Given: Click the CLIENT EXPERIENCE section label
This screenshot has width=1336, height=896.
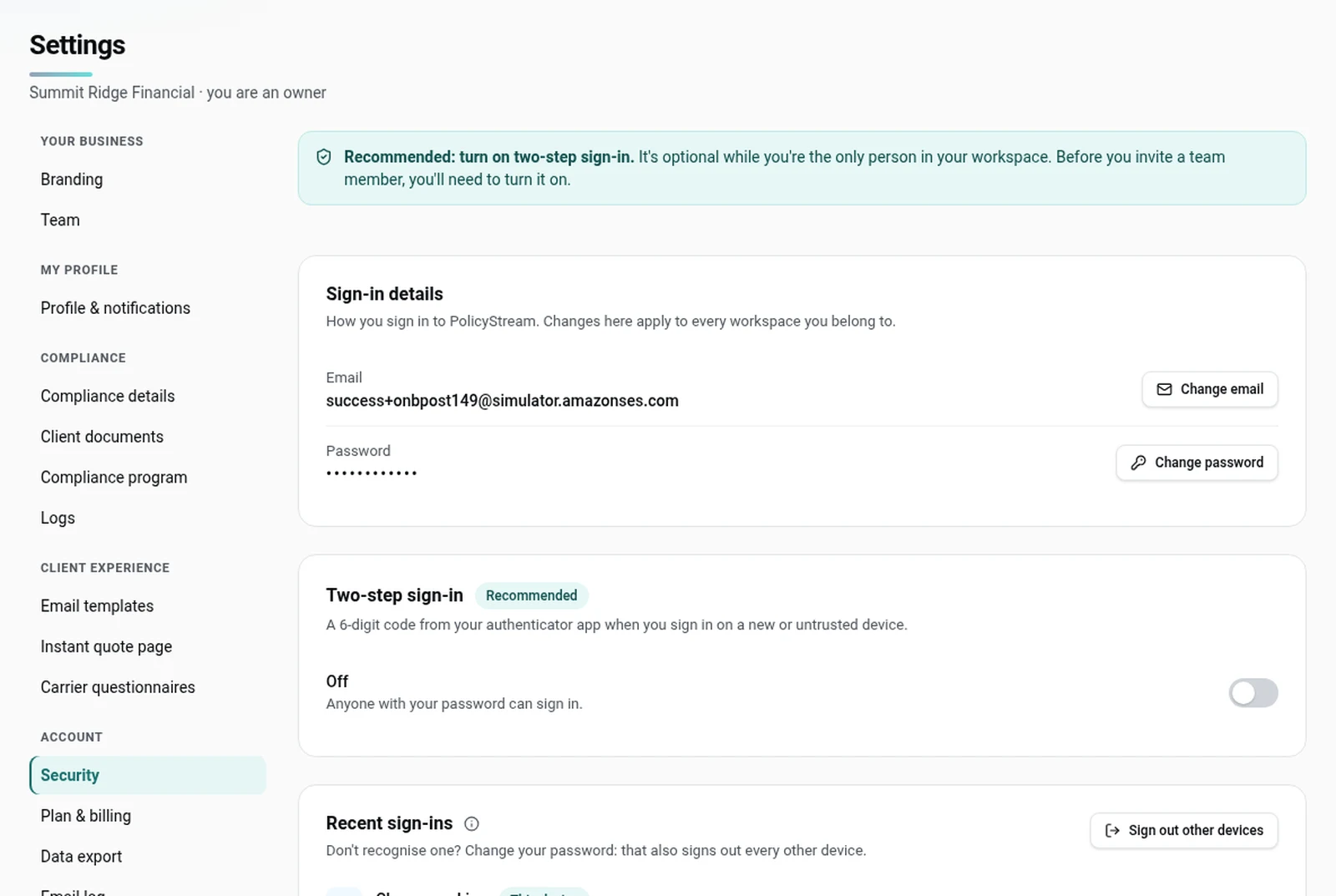Looking at the screenshot, I should (x=105, y=568).
